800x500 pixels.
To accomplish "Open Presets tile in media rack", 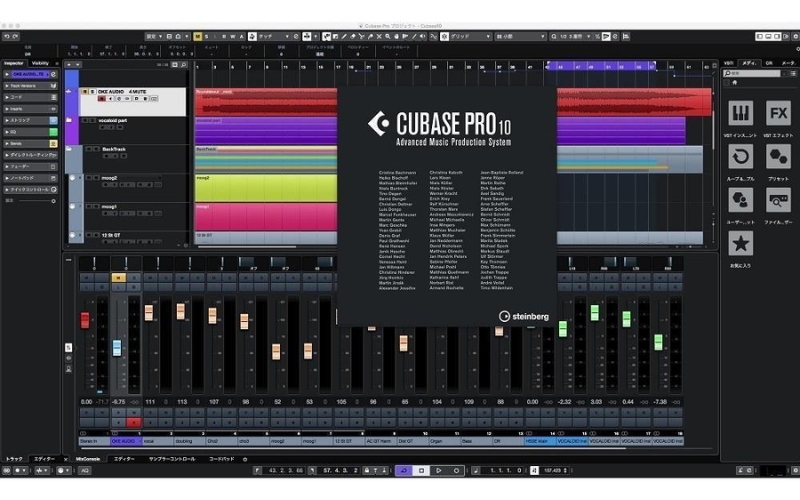I will pos(778,157).
